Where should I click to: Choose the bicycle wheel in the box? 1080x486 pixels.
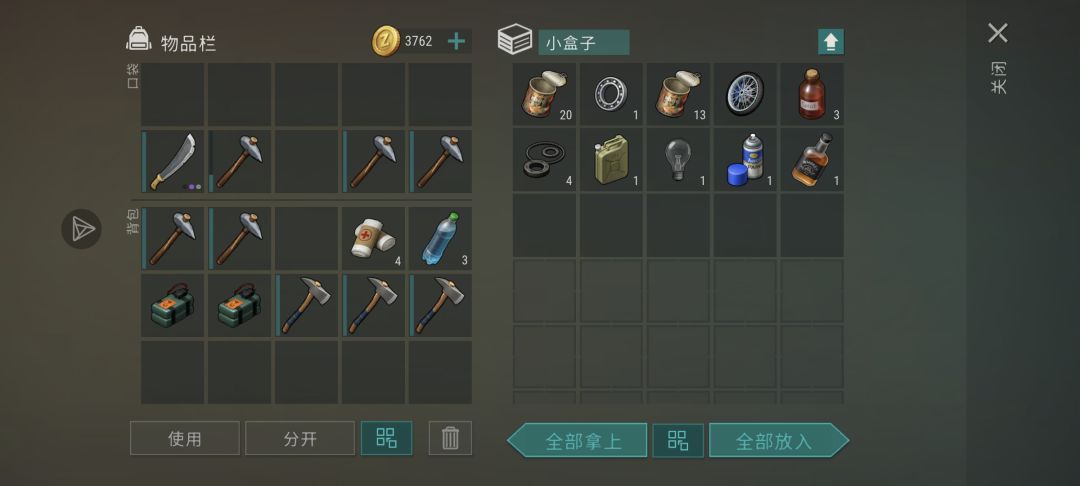coord(745,94)
